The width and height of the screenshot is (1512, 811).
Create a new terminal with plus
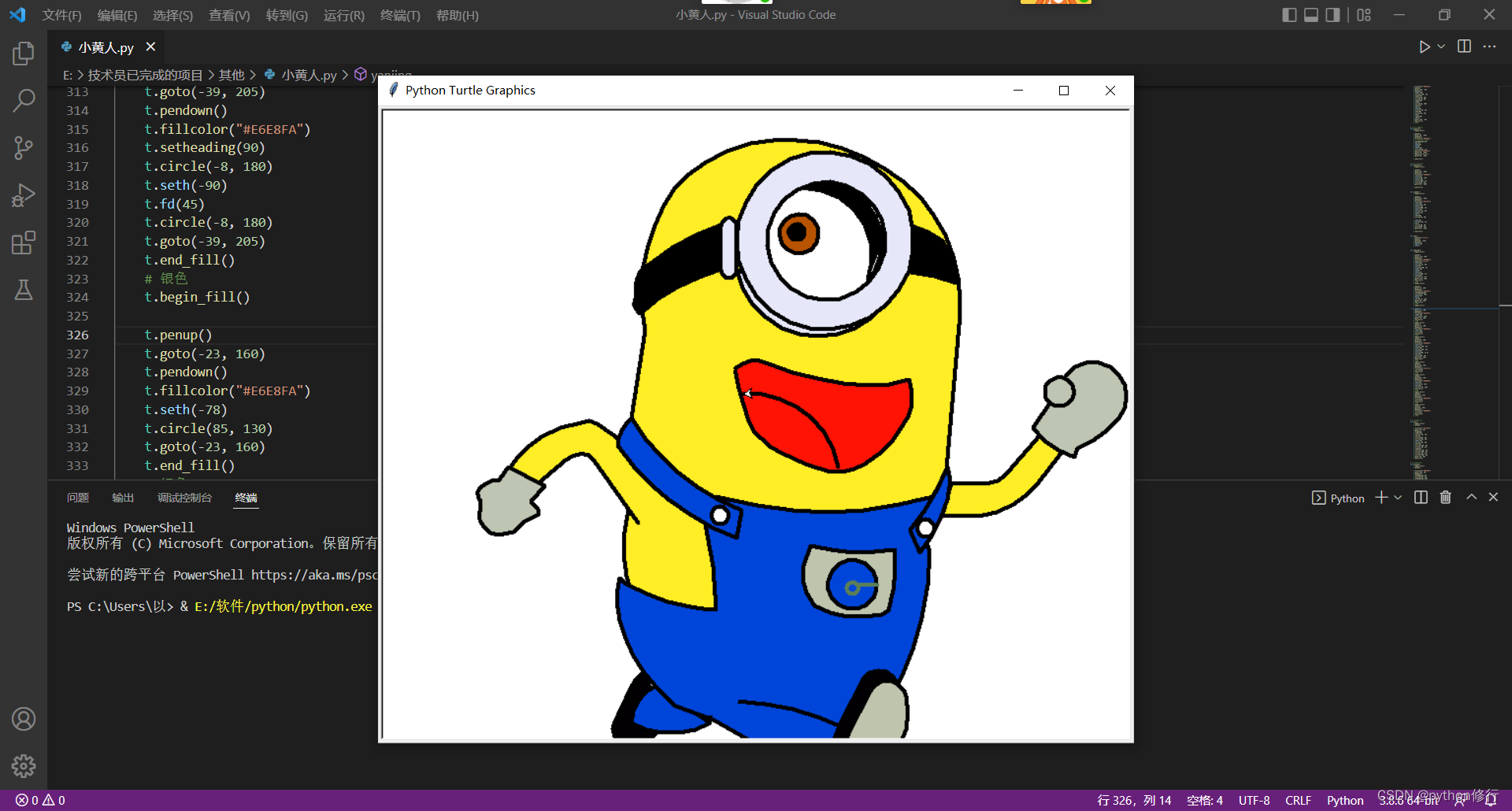pos(1381,498)
